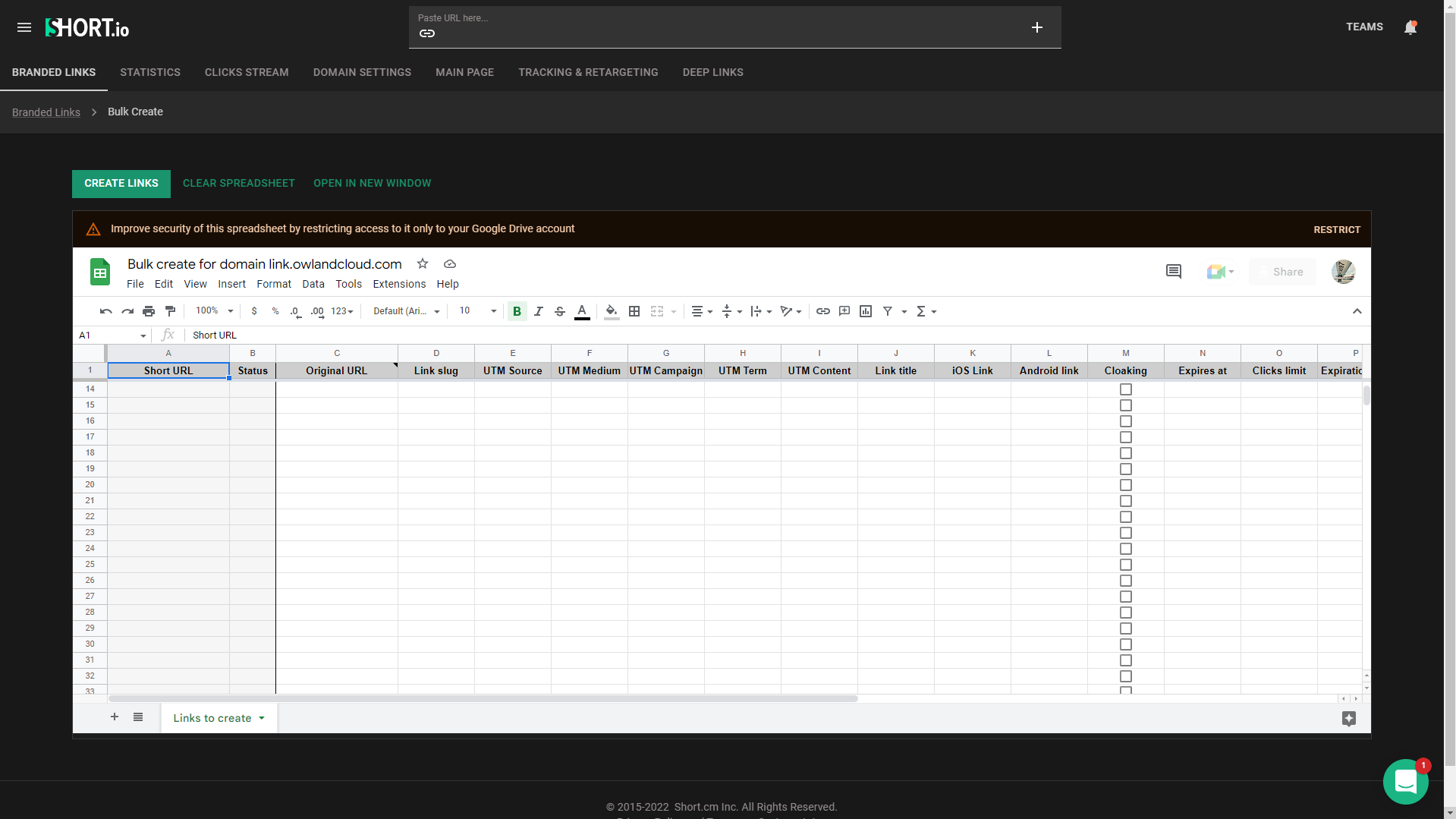Click the notifications bell icon
This screenshot has height=819, width=1456.
pyautogui.click(x=1410, y=27)
